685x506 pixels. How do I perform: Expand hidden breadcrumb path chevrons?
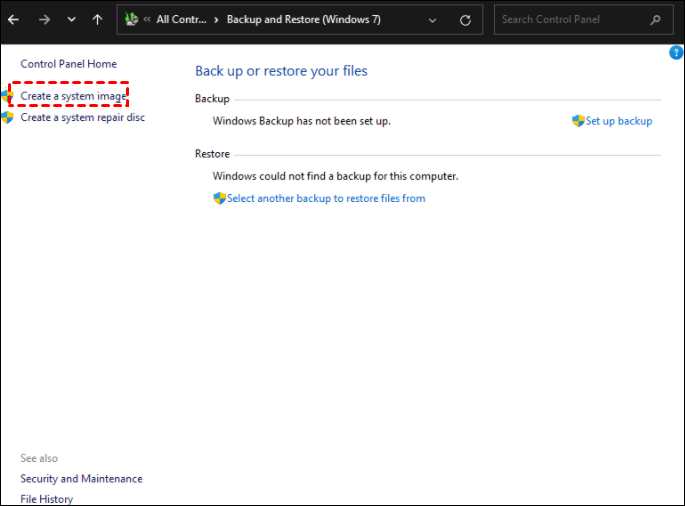(147, 19)
